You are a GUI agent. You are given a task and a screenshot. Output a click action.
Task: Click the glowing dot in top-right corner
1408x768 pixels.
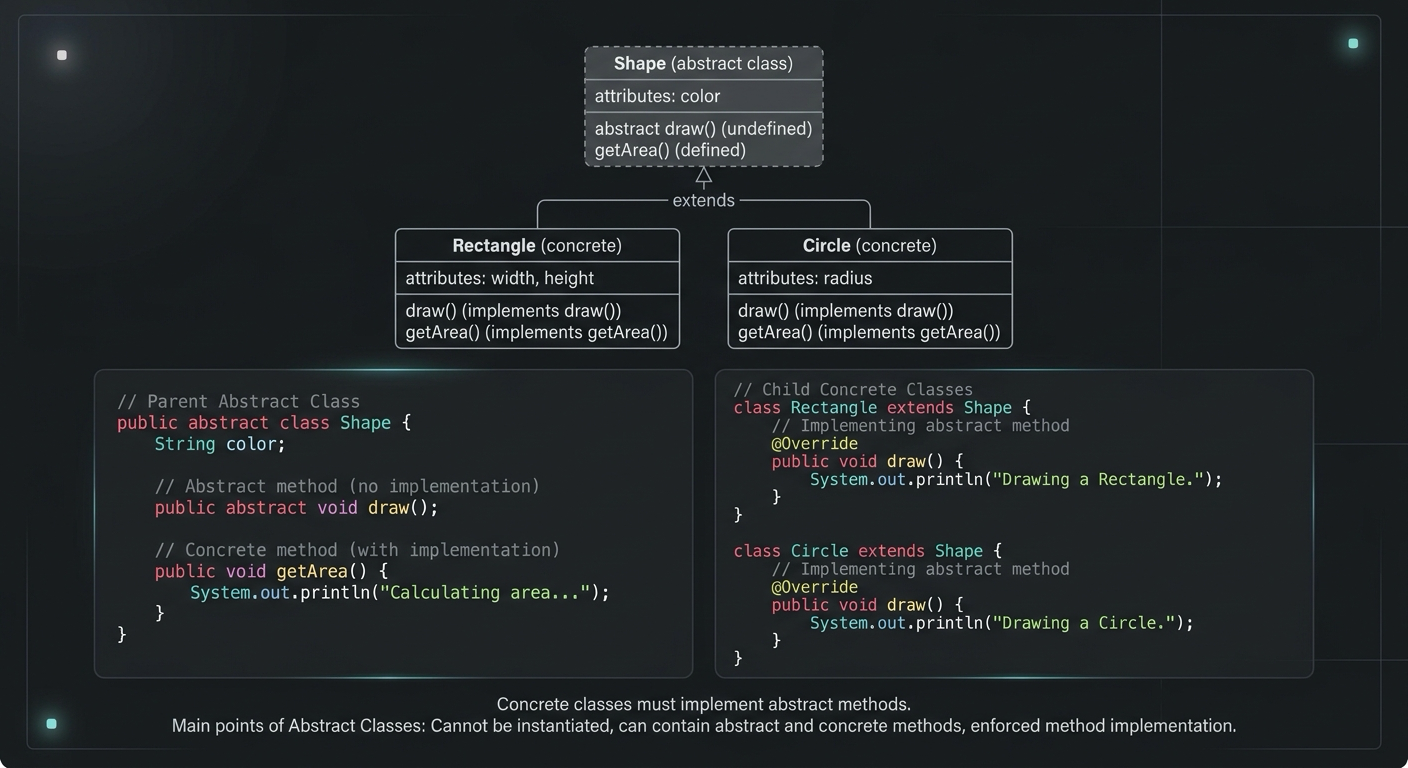pyautogui.click(x=1353, y=44)
